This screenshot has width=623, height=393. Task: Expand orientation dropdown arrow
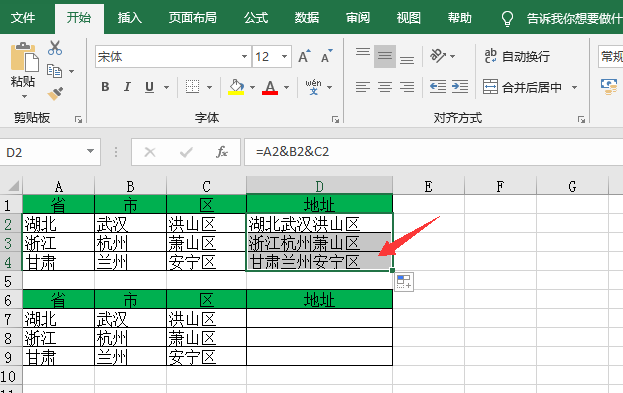coord(453,56)
